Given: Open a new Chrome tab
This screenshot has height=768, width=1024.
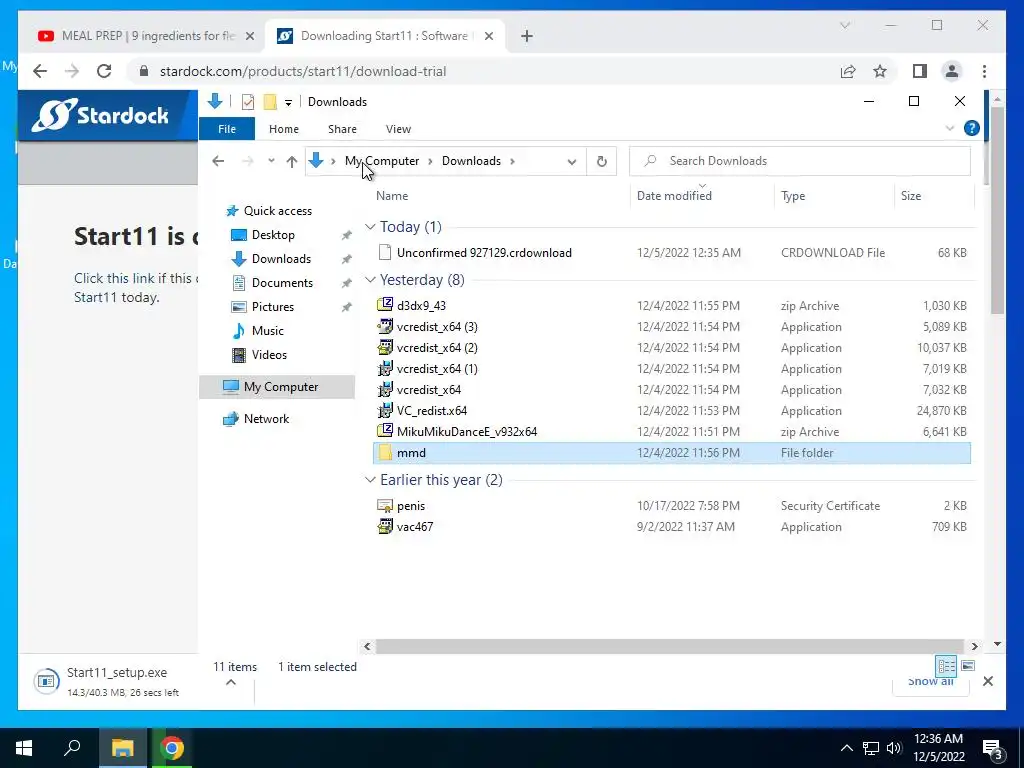Looking at the screenshot, I should point(527,37).
